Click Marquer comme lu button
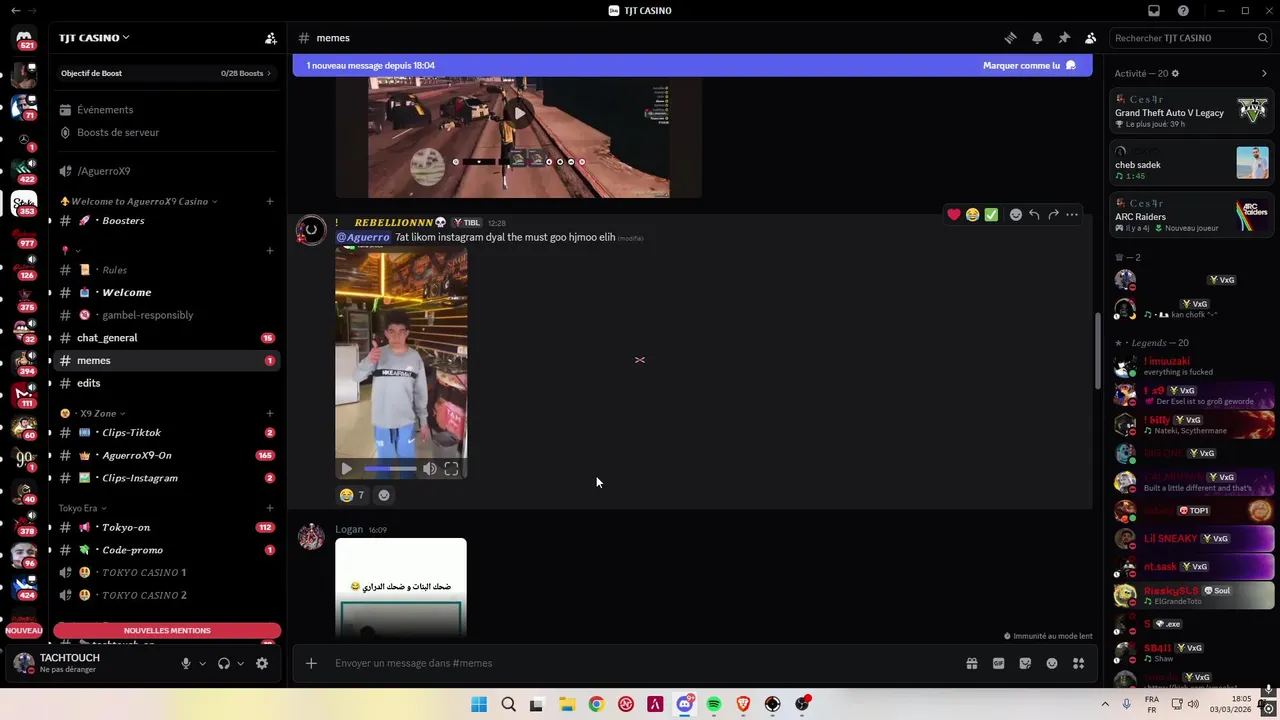This screenshot has height=720, width=1280. click(x=1029, y=65)
